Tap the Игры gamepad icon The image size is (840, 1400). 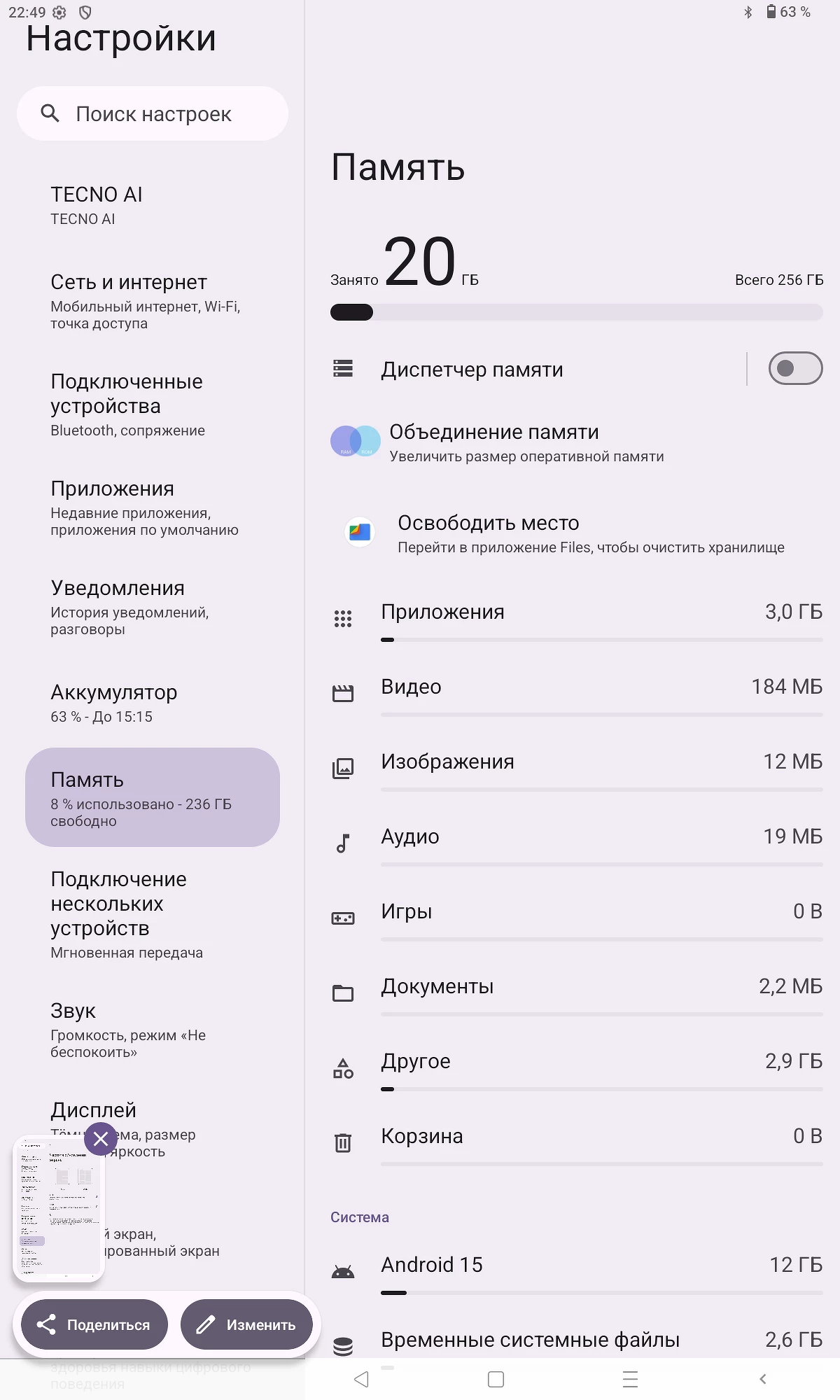343,918
